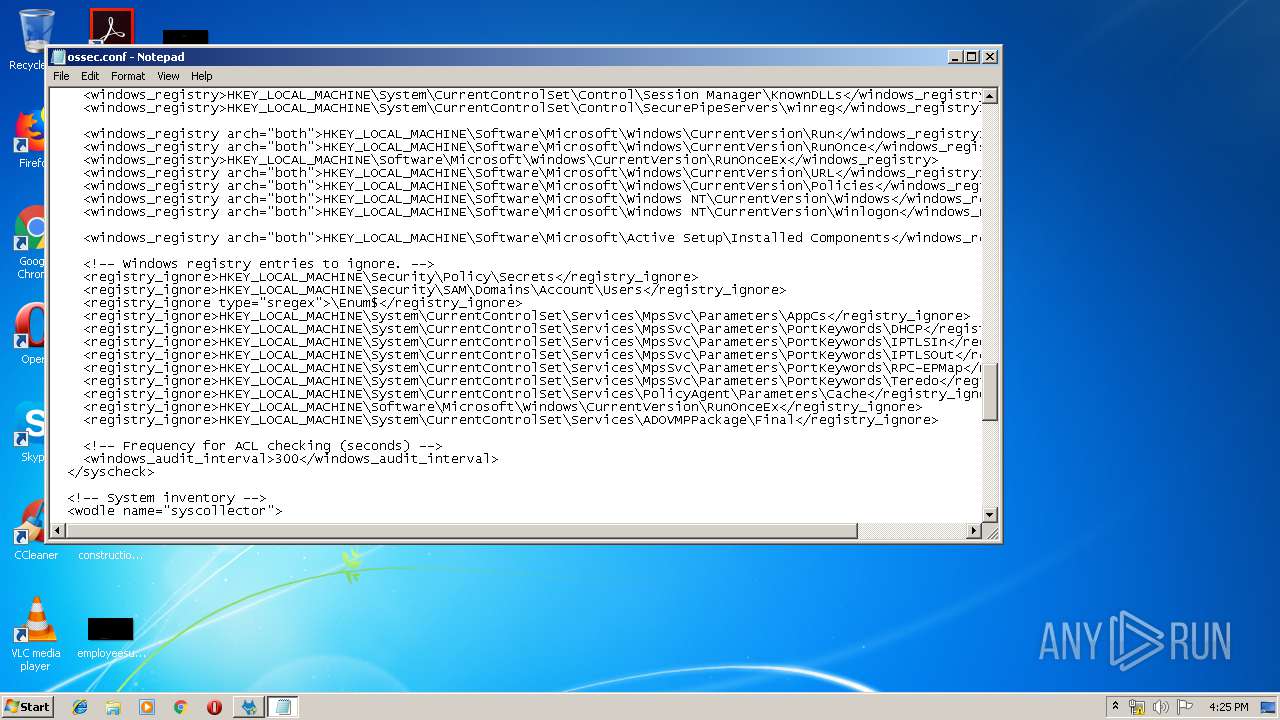Select the Firefox desktop icon
This screenshot has height=720, width=1280.
coord(31,138)
